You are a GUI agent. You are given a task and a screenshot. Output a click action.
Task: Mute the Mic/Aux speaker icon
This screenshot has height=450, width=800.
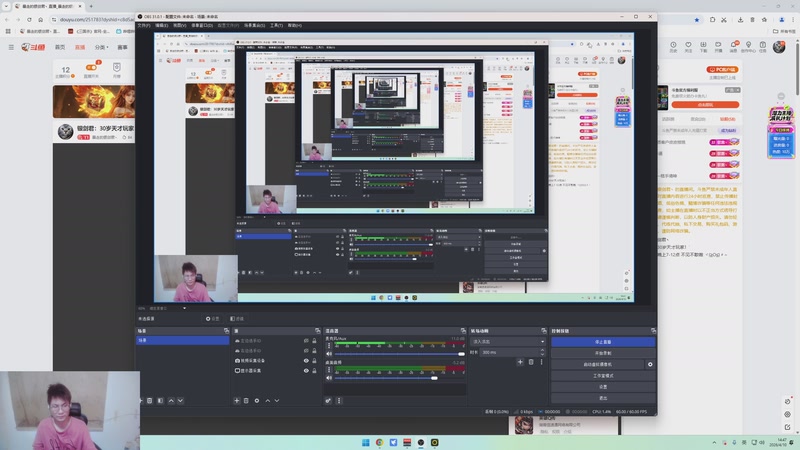pos(329,354)
